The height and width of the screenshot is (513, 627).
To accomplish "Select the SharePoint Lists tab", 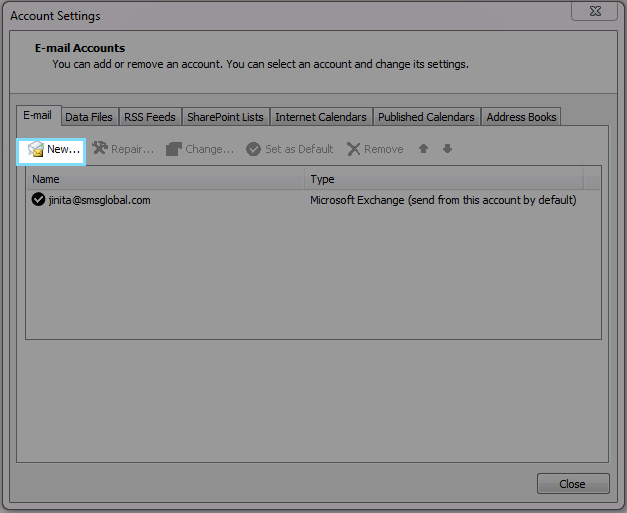I will click(225, 117).
